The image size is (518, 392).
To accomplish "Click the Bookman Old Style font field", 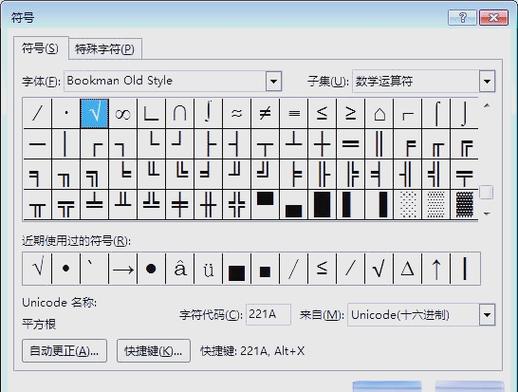I will click(x=173, y=81).
